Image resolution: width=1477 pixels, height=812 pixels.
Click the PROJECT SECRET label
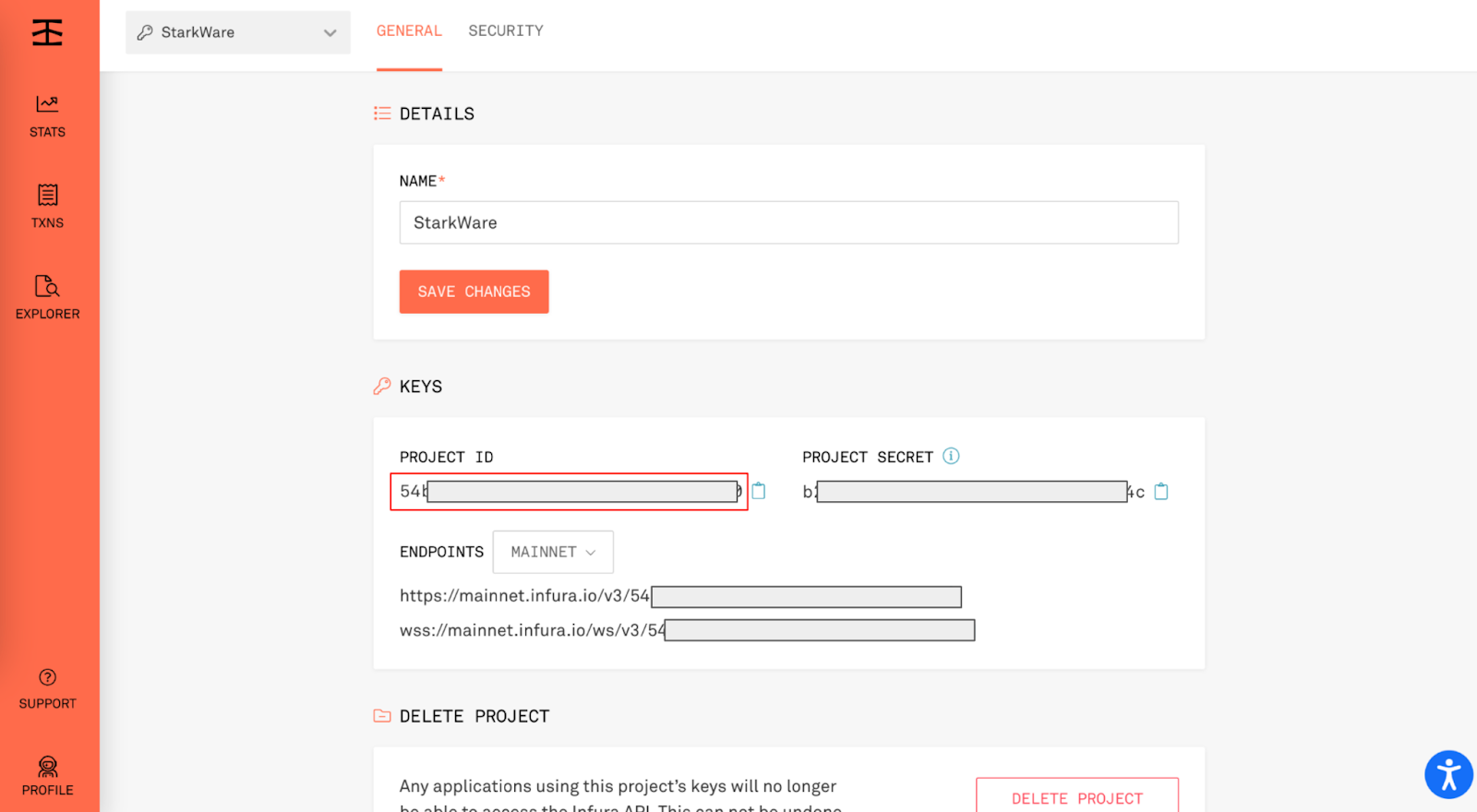click(868, 458)
